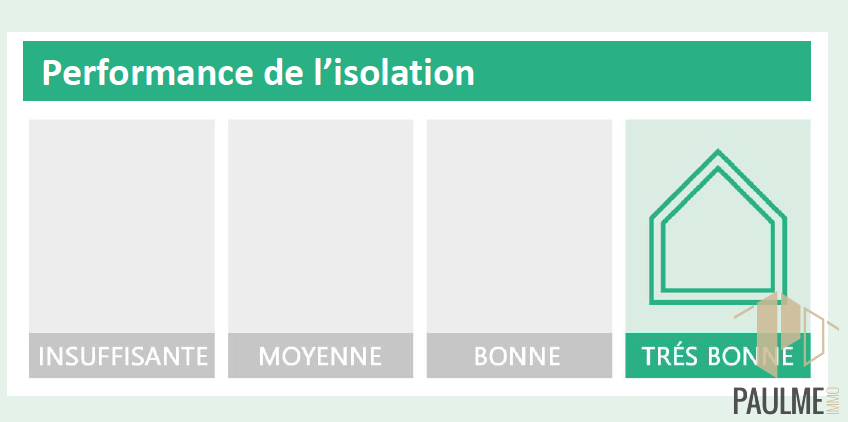Select the INSUFFISANTE rating label
The height and width of the screenshot is (422, 848).
[x=122, y=356]
